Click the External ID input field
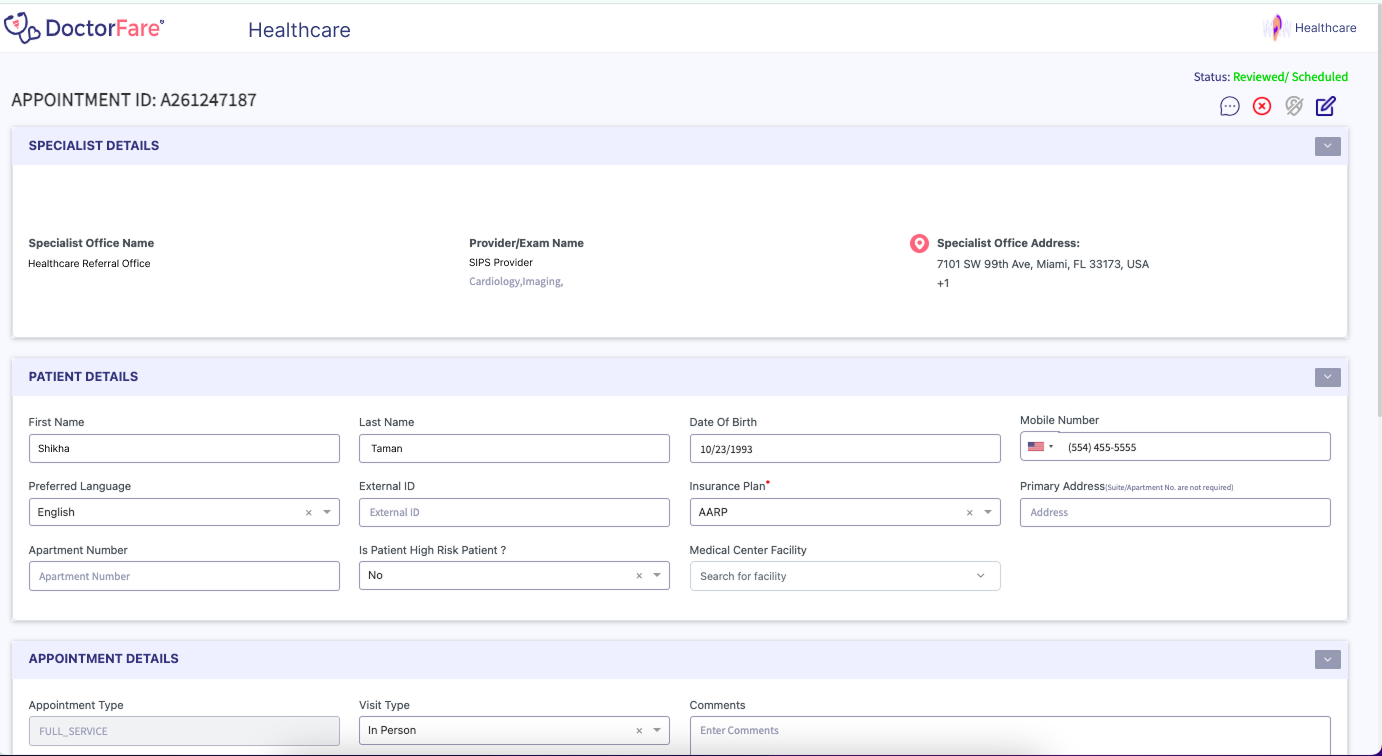The height and width of the screenshot is (756, 1382). pos(514,512)
